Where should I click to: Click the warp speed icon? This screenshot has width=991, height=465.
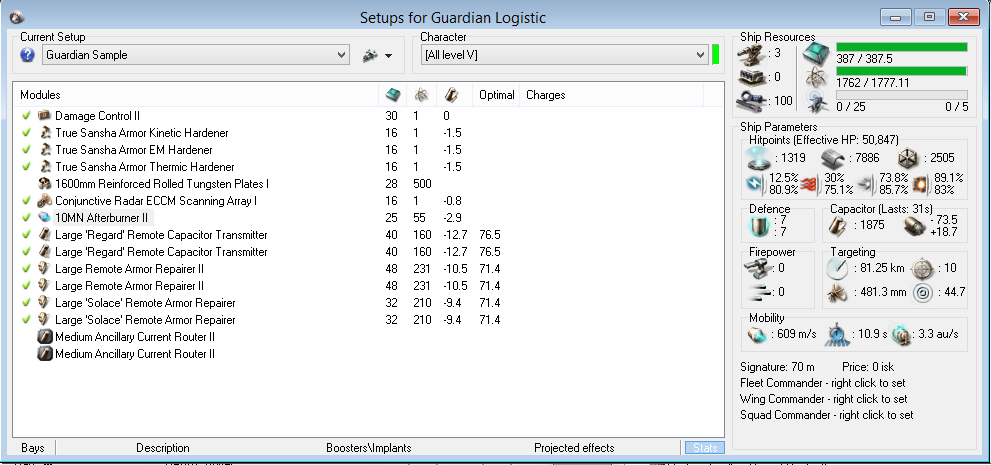coord(901,334)
